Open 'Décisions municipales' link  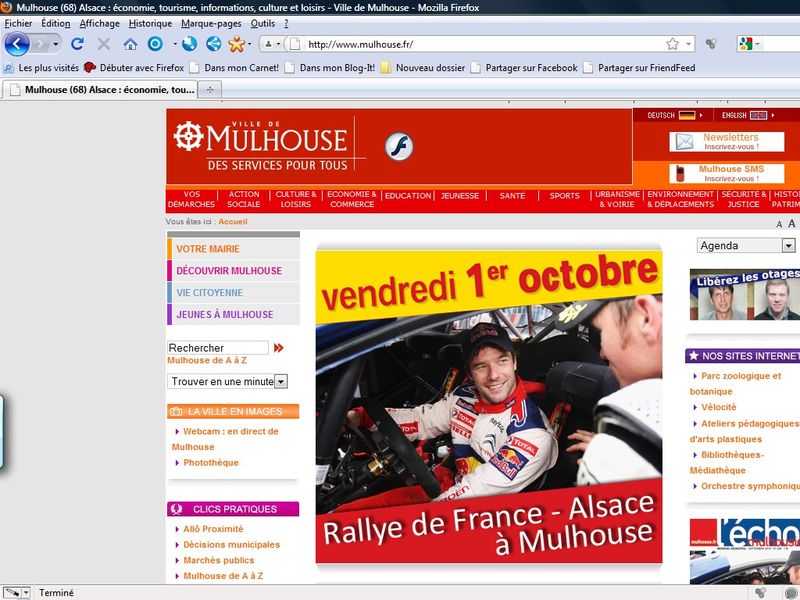point(232,545)
